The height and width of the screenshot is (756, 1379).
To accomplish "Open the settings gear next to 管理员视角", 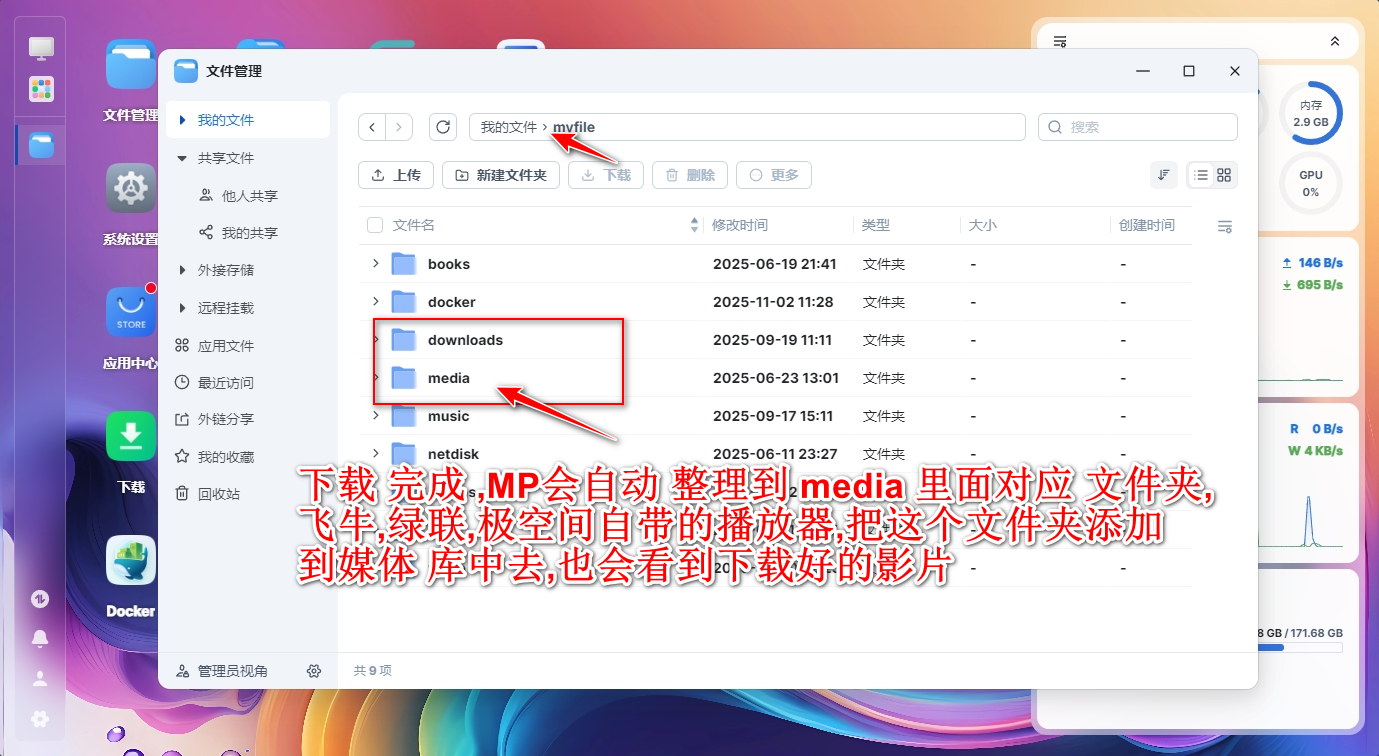I will point(314,671).
